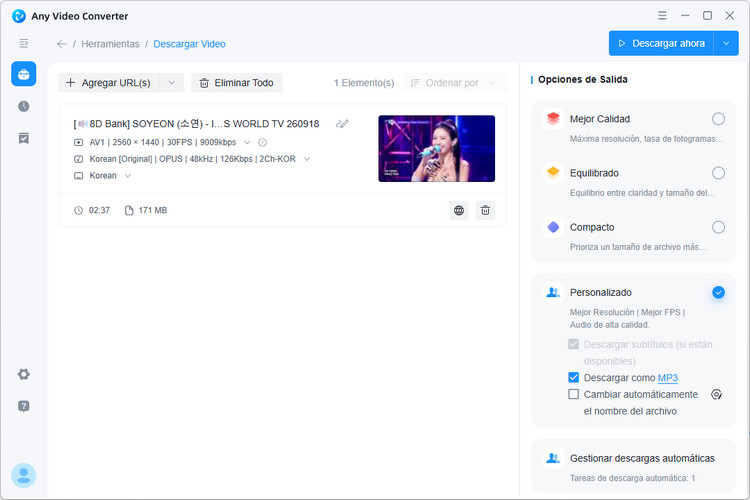
Task: Expand the Agregar URL(s) dropdown arrow
Action: coord(172,83)
